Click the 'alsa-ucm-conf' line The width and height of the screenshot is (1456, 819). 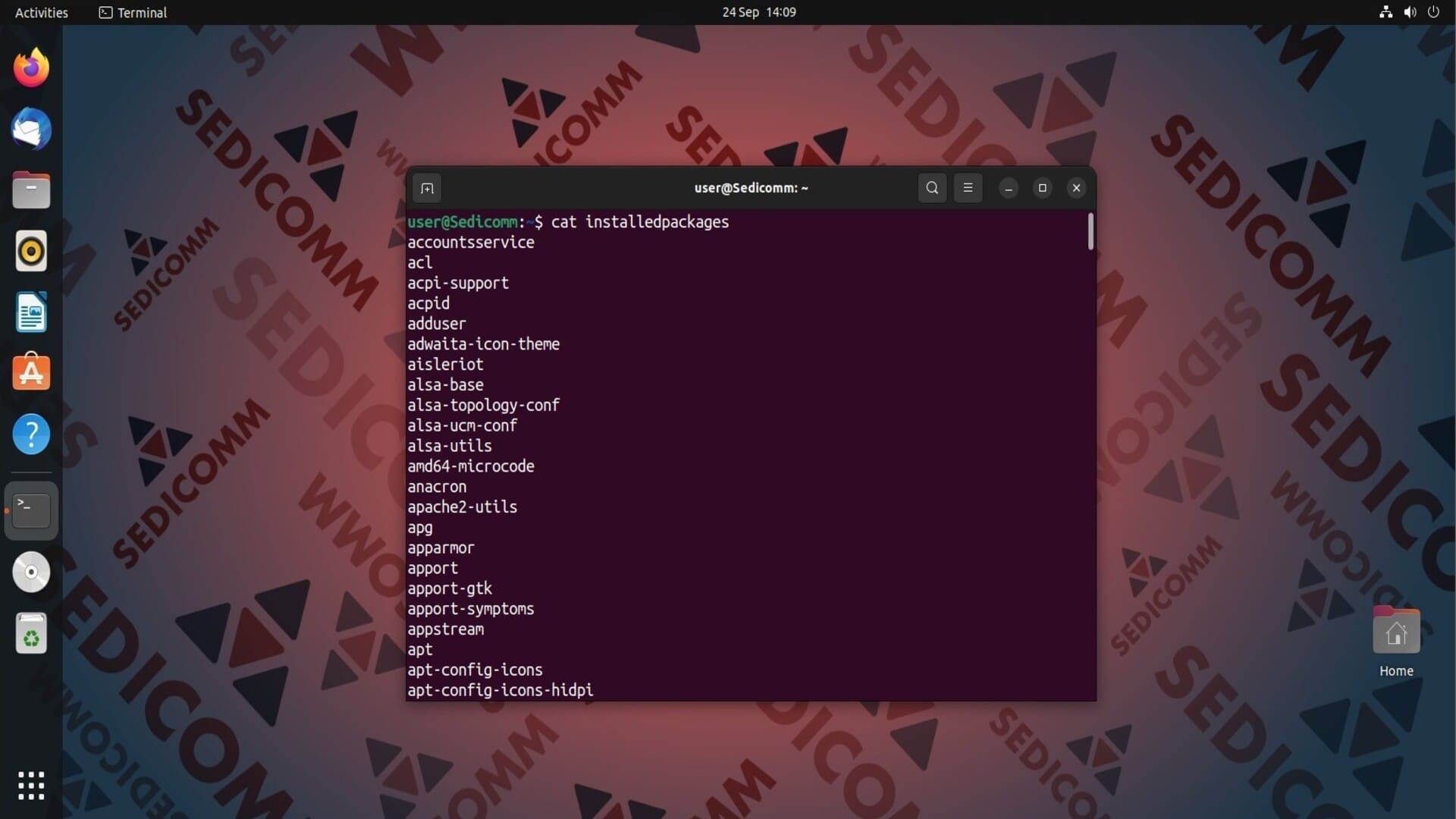click(x=463, y=425)
